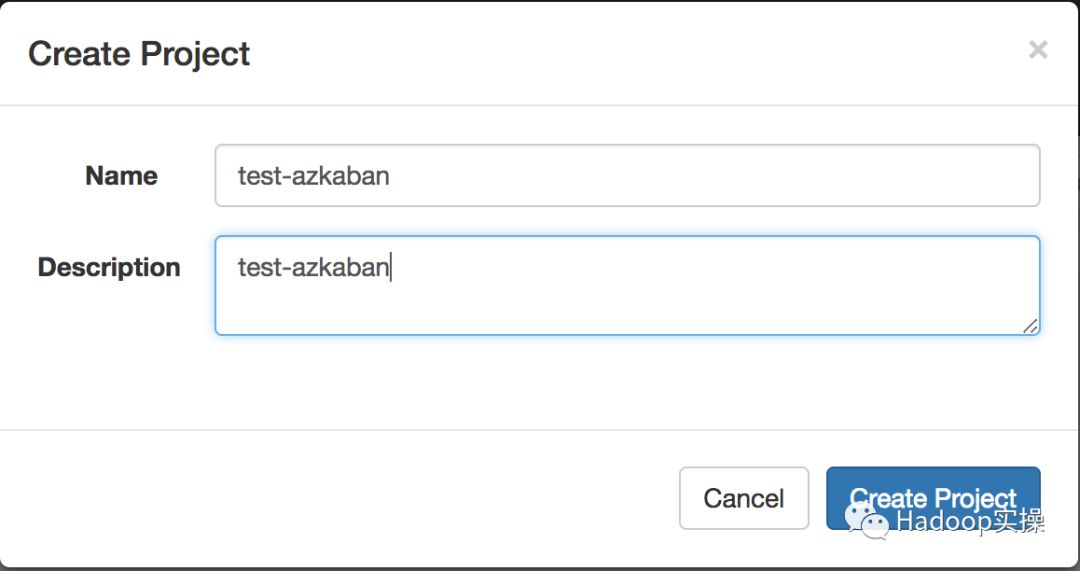Click the test-azkaban text in Name field

(314, 176)
